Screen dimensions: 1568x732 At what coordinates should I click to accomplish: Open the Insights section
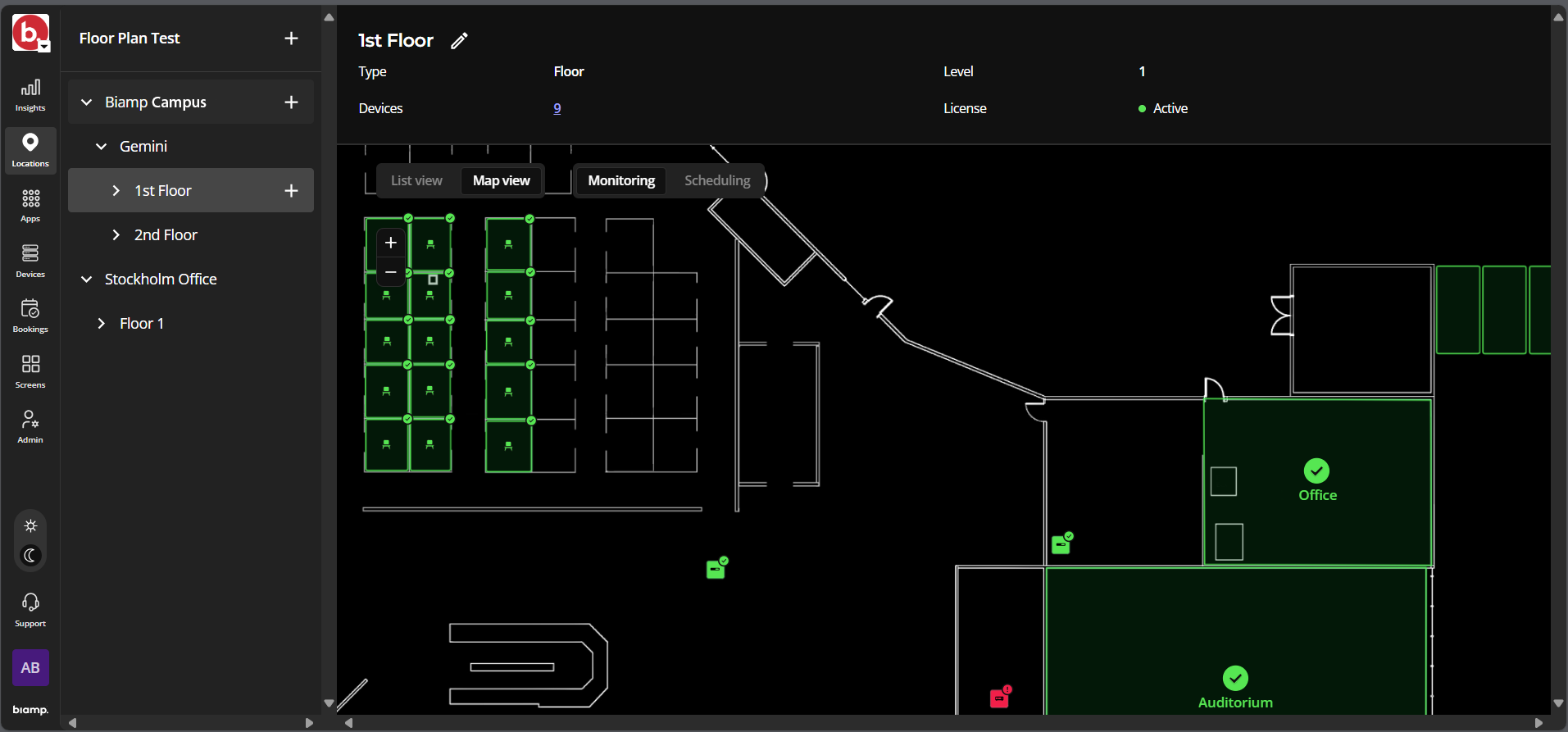pos(30,95)
